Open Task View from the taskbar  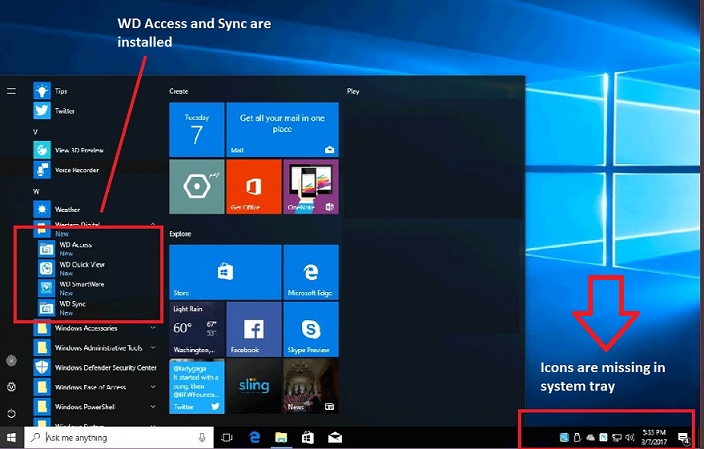[227, 438]
